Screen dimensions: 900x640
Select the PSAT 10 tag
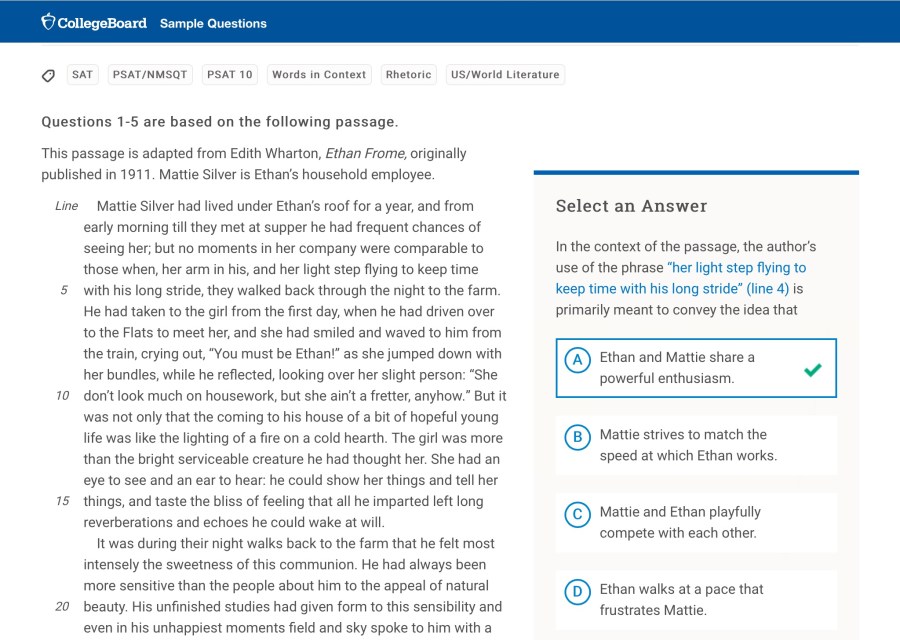point(230,75)
